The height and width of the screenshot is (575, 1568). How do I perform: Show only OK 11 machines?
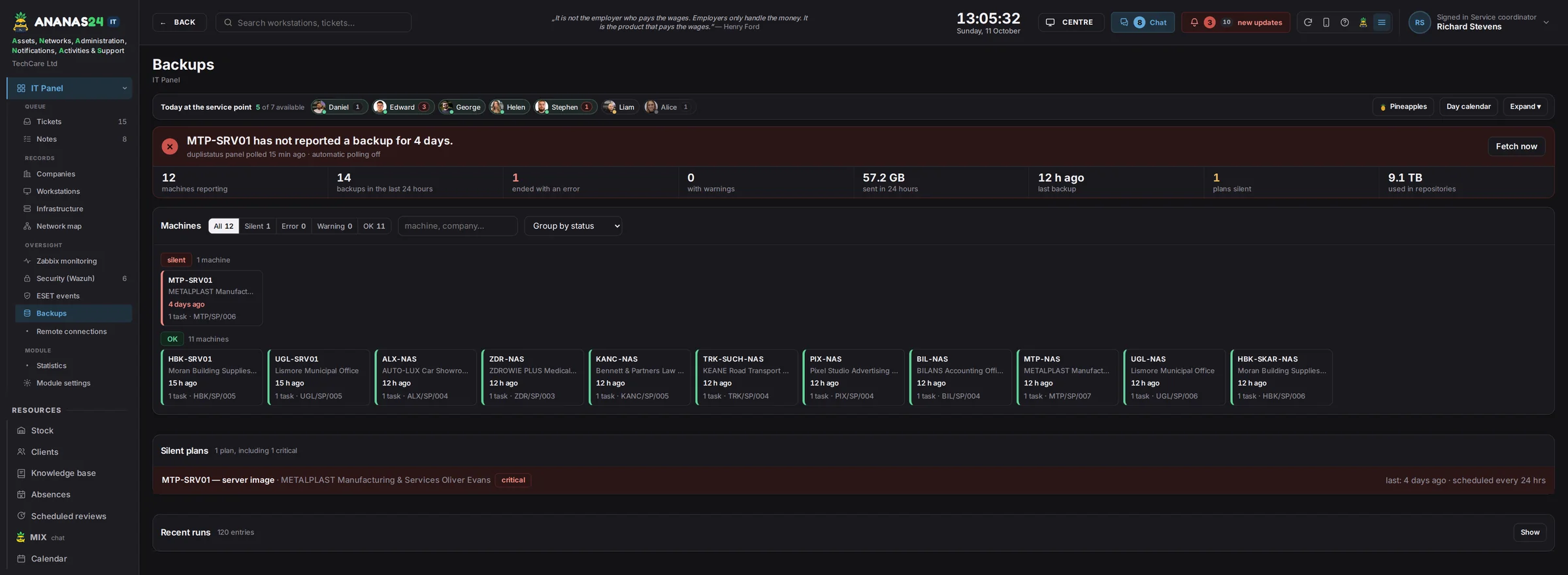pos(374,226)
